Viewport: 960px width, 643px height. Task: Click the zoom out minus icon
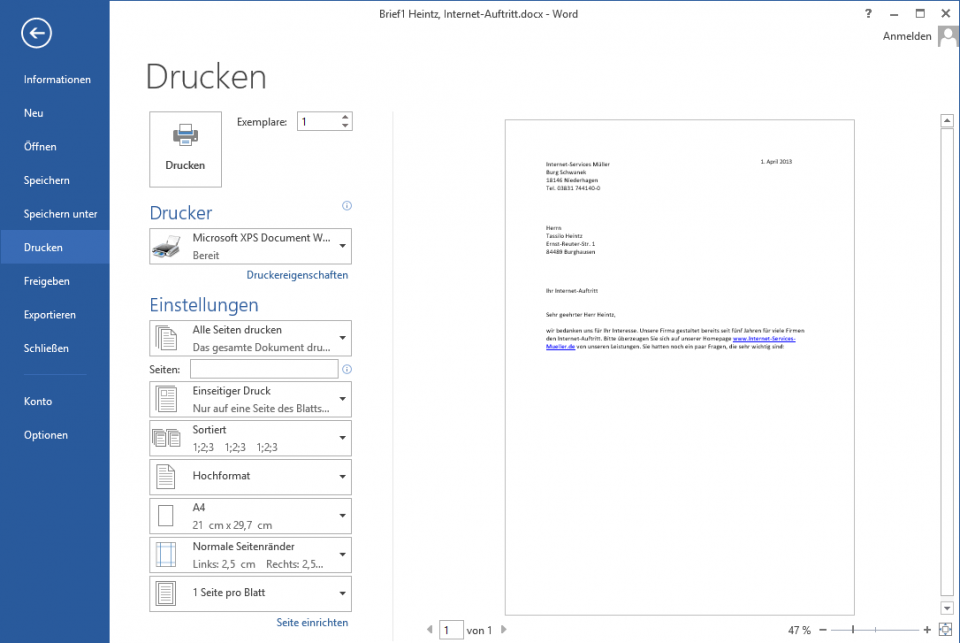click(x=823, y=630)
